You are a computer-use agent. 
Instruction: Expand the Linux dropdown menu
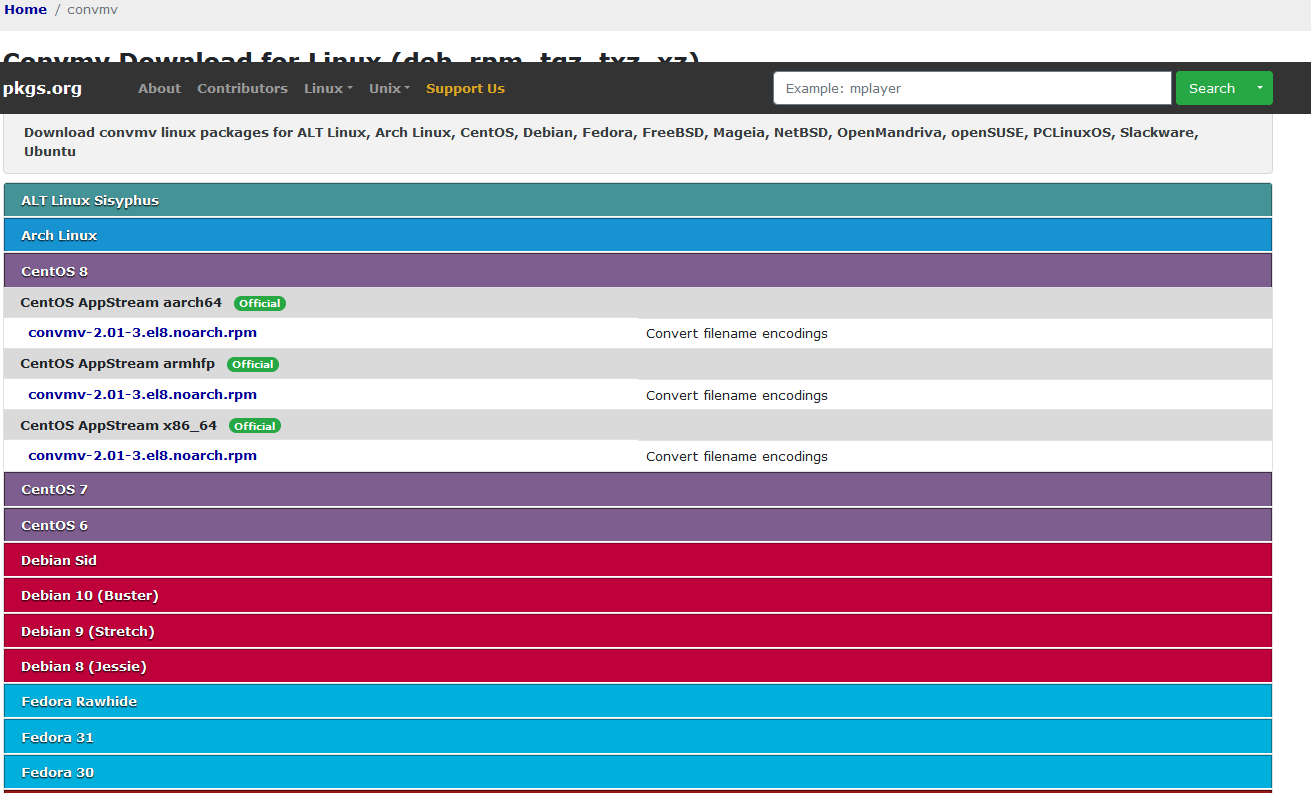tap(328, 88)
